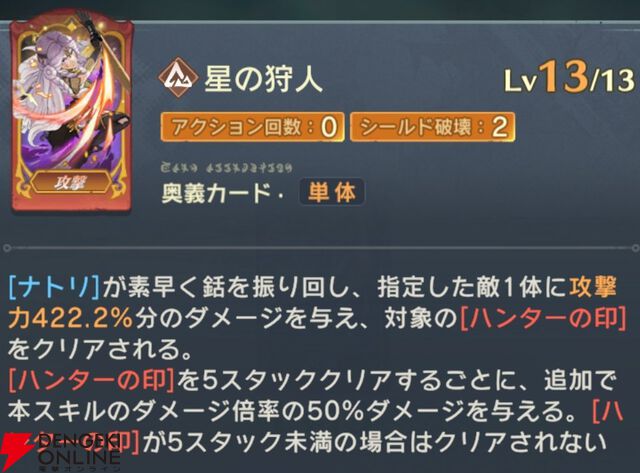640x473 pixels.
Task: Click the 単体 target type tag
Action: click(x=332, y=191)
